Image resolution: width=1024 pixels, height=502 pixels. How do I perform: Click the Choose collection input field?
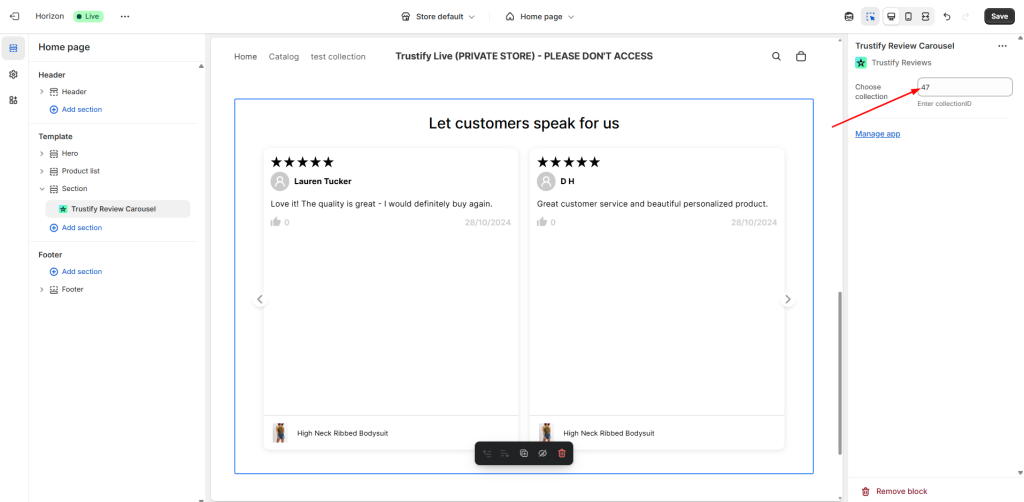[x=965, y=87]
